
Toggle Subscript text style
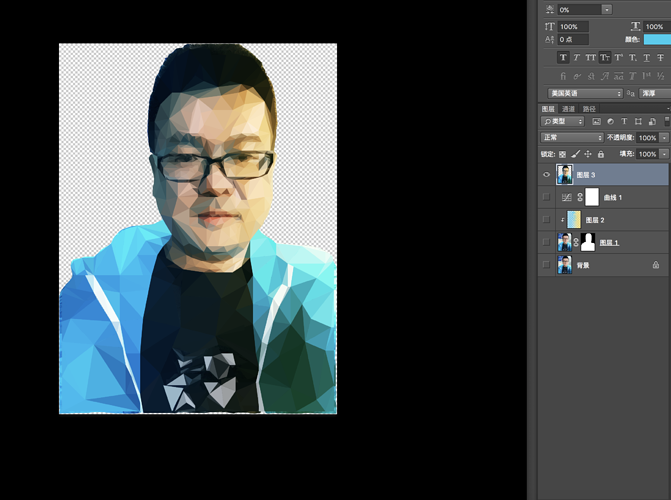tap(632, 57)
